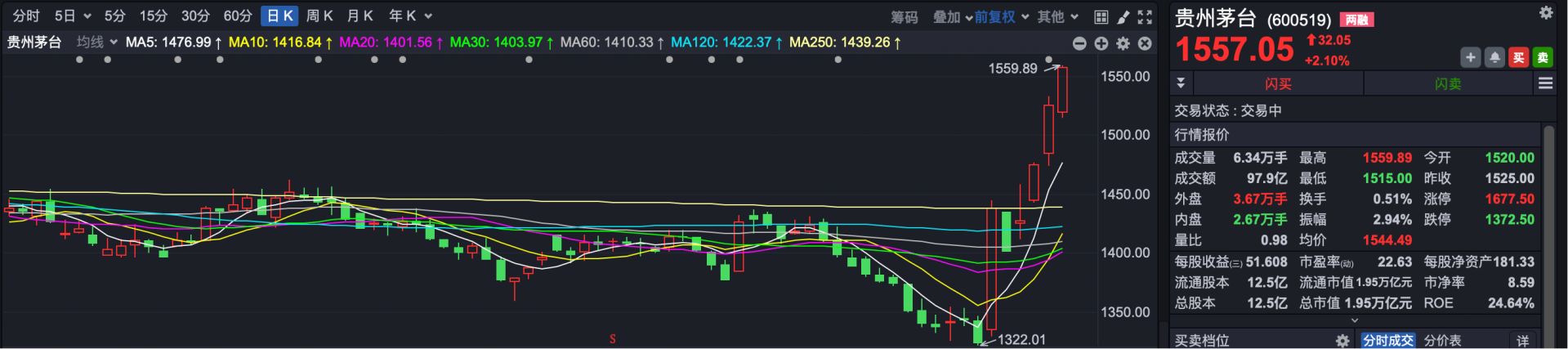1568x349 pixels.
Task: Collapse the flash trade bar with the double arrow
Action: [x=1180, y=83]
